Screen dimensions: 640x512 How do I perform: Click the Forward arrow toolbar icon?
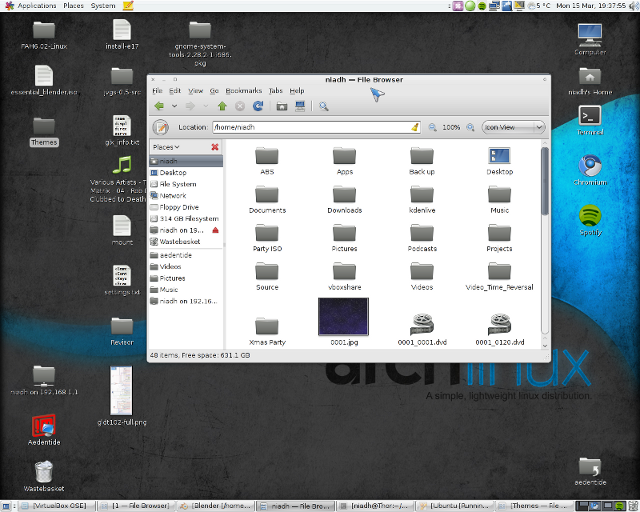coord(190,106)
